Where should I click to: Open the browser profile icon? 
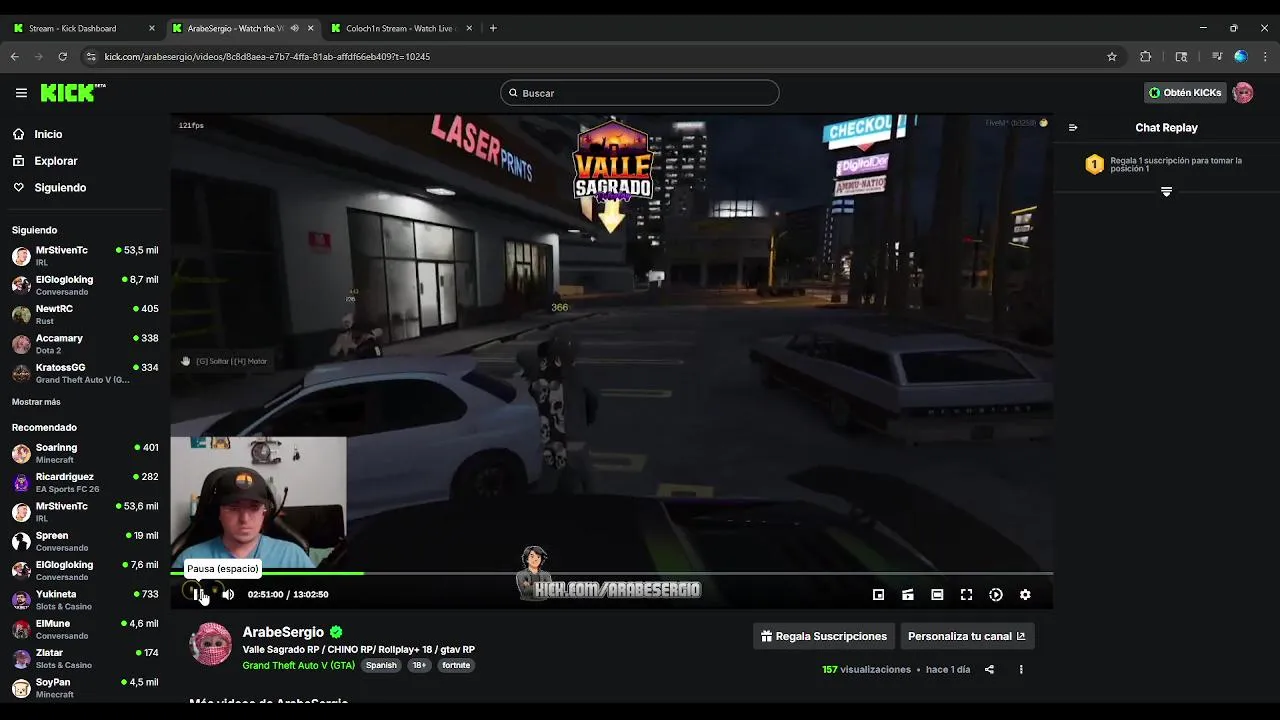pyautogui.click(x=1241, y=57)
